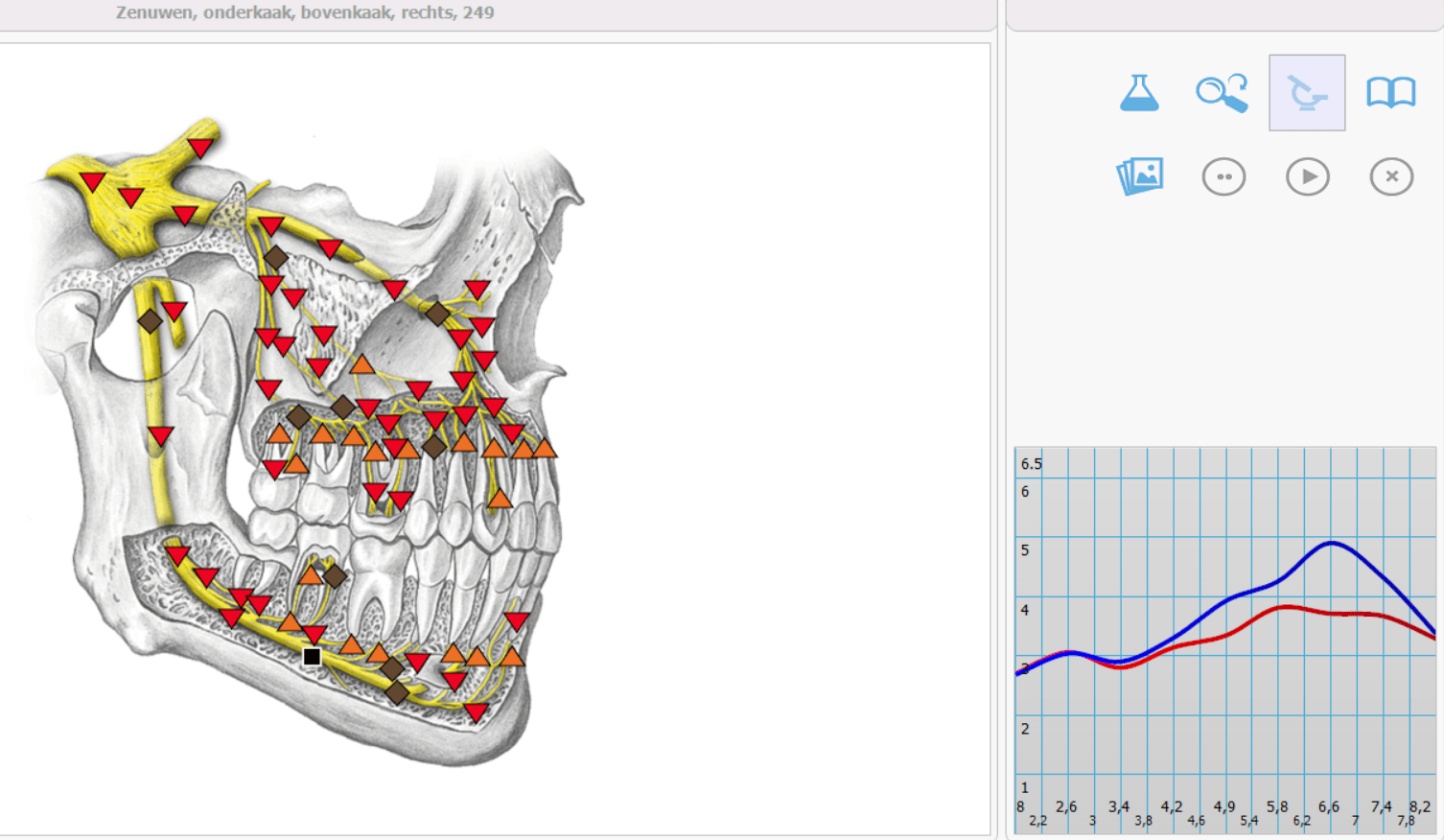
Task: Click the '8,2' value on graph's bottom axis
Action: (1420, 806)
